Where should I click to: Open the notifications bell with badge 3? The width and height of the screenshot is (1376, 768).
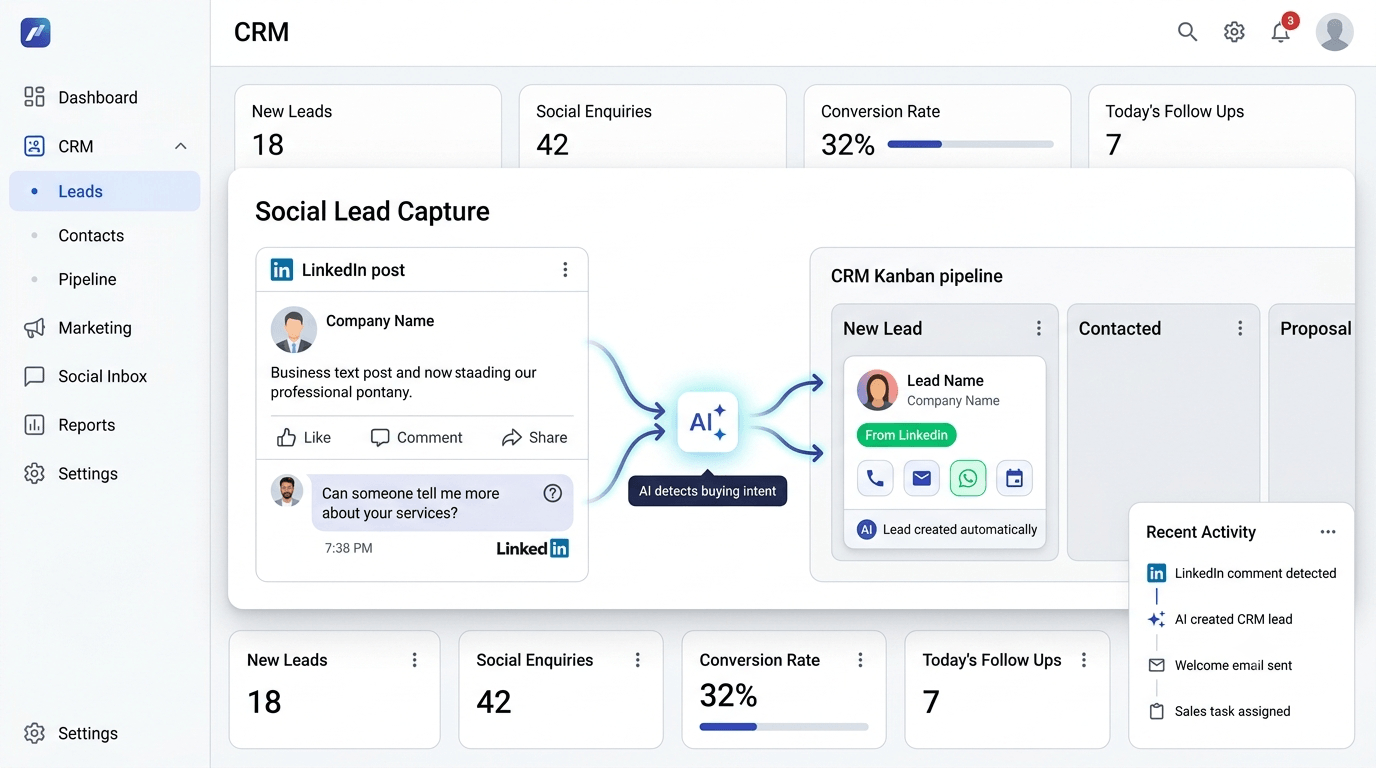pos(1281,32)
